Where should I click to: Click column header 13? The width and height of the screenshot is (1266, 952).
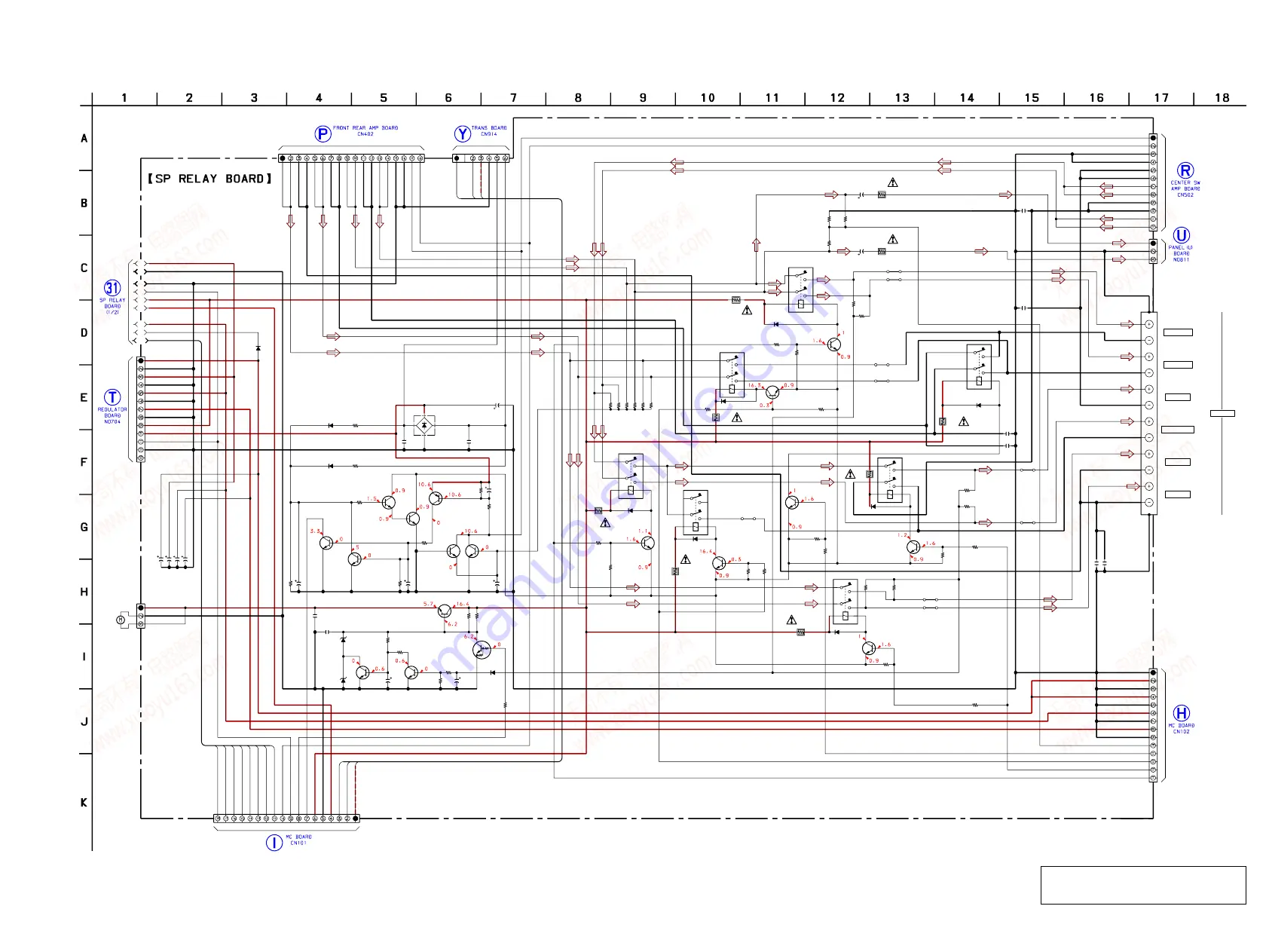902,98
